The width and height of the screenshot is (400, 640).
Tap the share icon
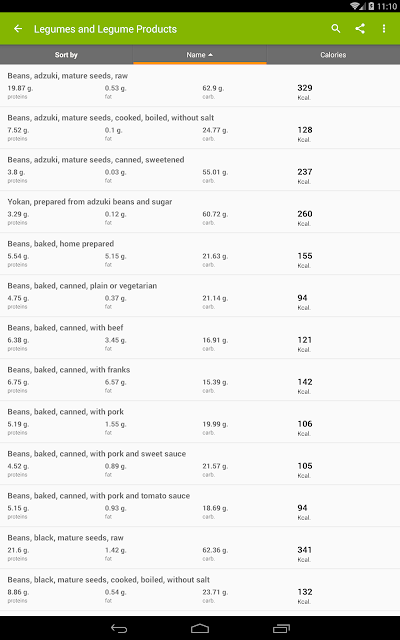[x=360, y=29]
